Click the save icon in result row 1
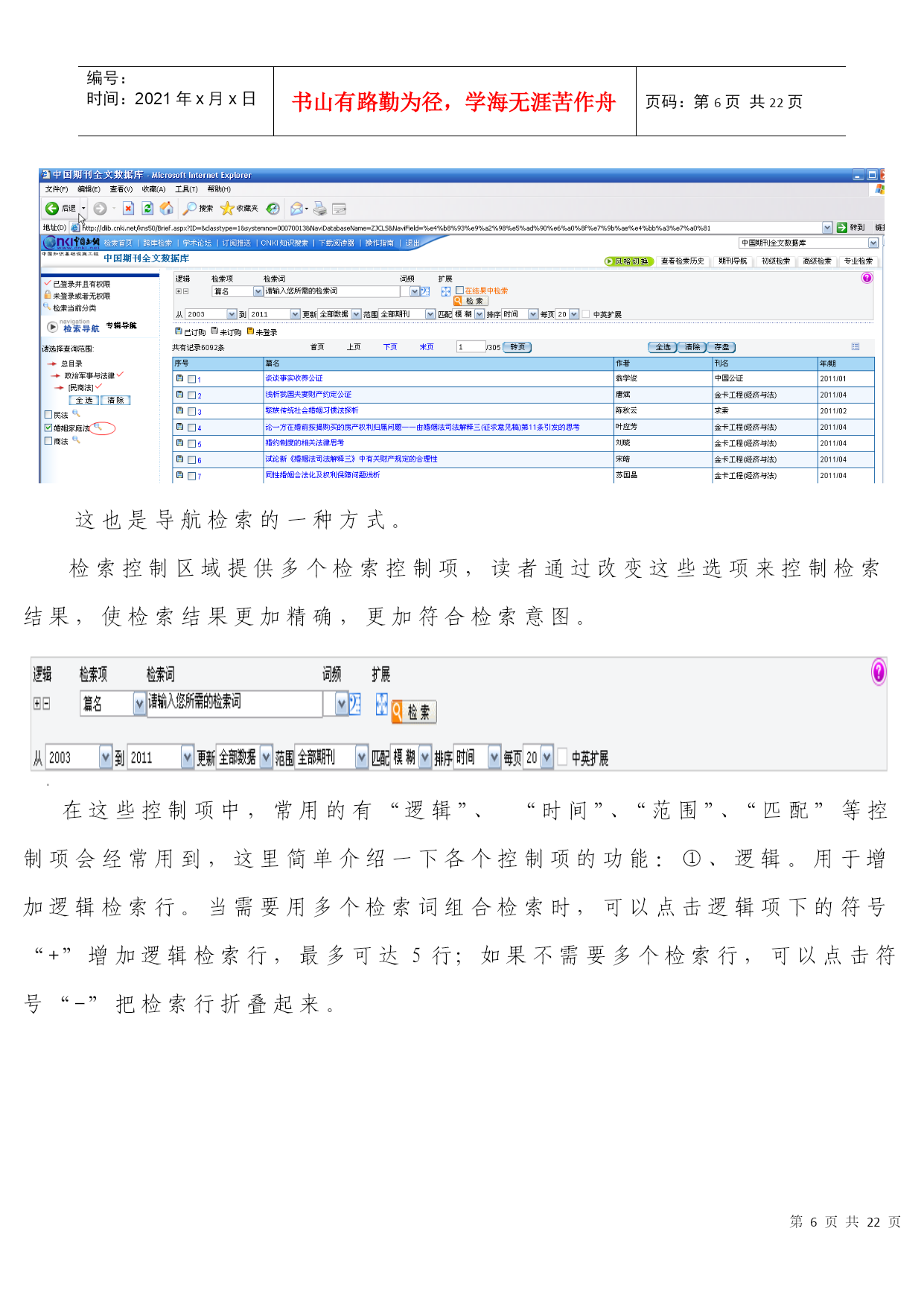 pyautogui.click(x=179, y=378)
